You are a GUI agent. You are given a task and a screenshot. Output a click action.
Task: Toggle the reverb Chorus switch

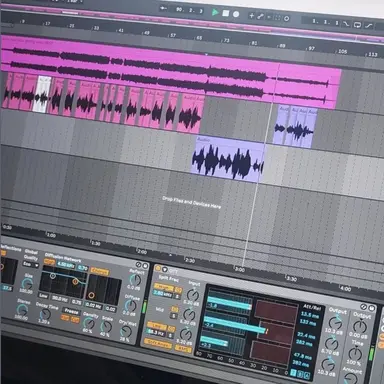point(100,272)
